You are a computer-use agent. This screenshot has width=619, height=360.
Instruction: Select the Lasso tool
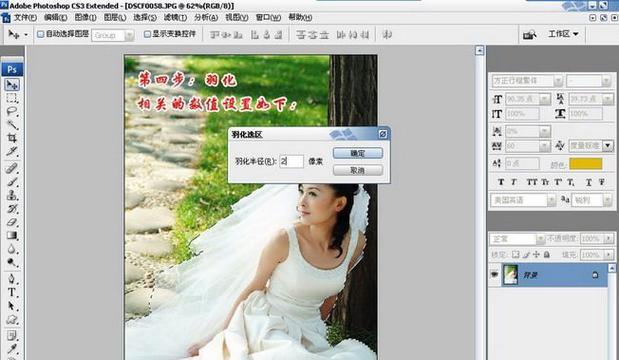[12, 111]
